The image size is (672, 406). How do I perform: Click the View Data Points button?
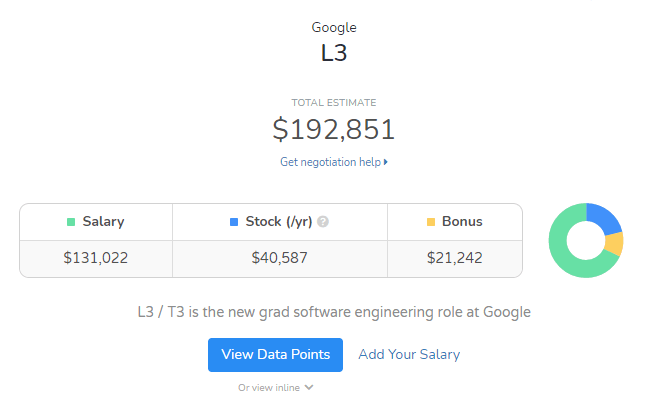(275, 355)
